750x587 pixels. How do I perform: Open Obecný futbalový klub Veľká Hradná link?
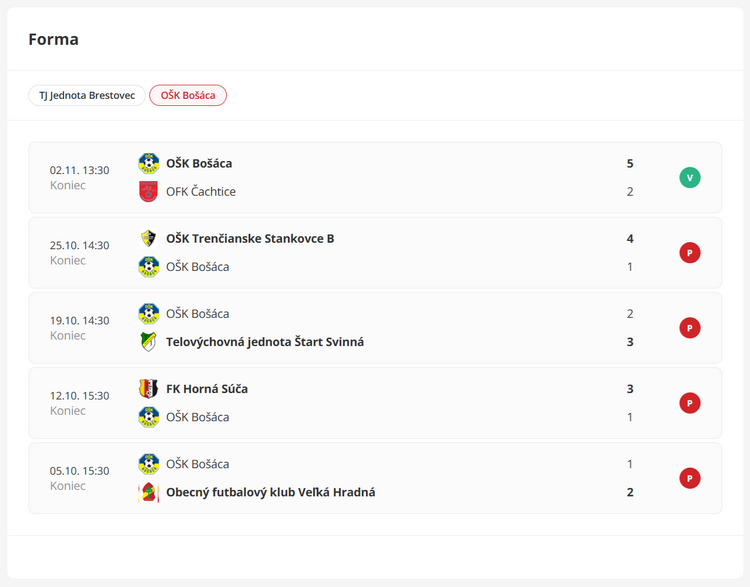point(271,492)
